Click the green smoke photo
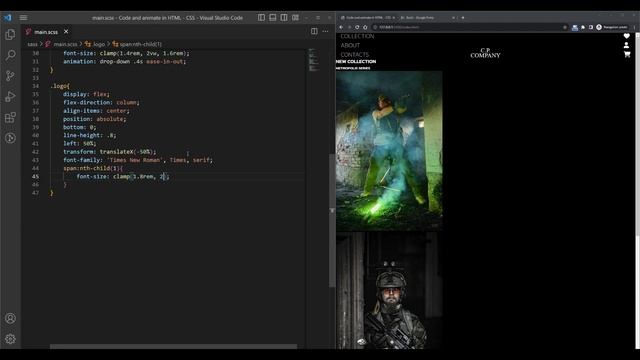The width and height of the screenshot is (640, 360). point(389,151)
